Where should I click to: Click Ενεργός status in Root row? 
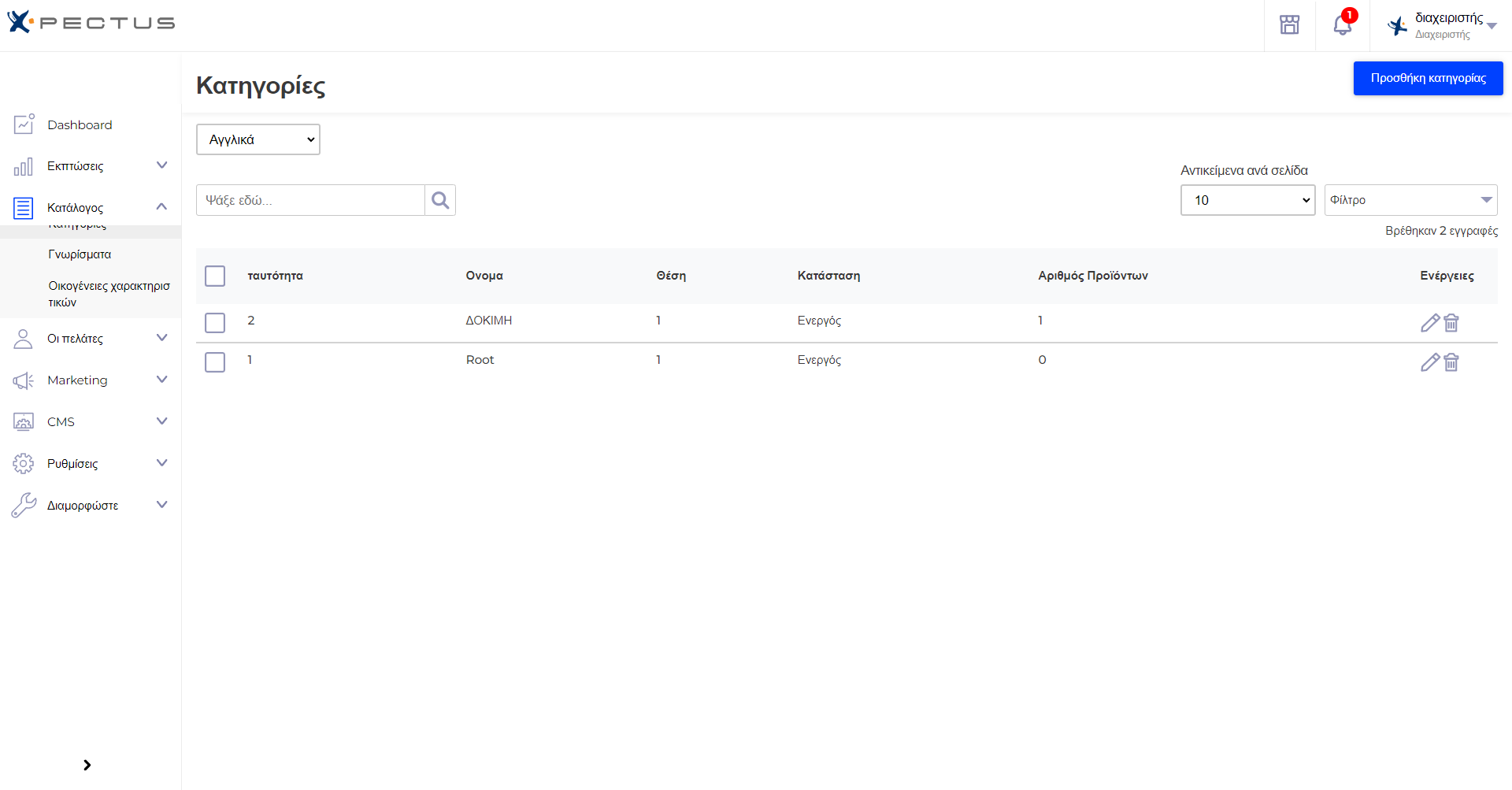click(x=819, y=360)
